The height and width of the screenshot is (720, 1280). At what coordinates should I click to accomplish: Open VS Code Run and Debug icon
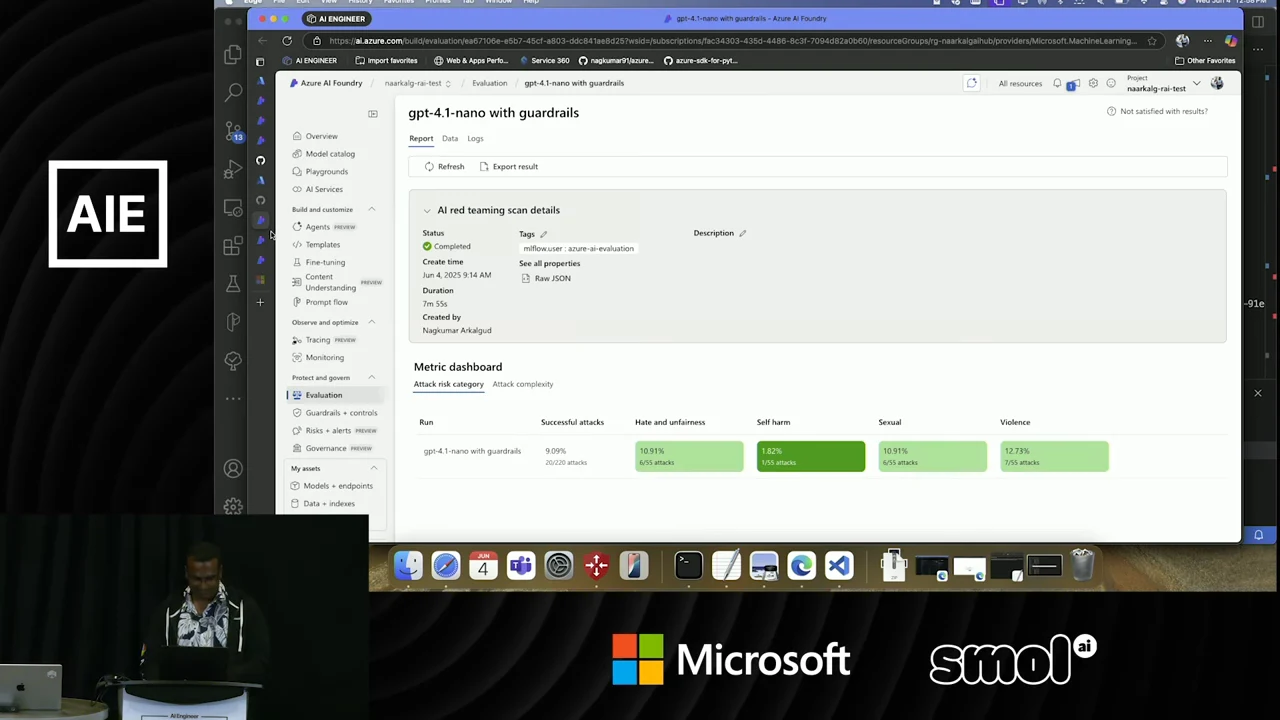tap(233, 169)
